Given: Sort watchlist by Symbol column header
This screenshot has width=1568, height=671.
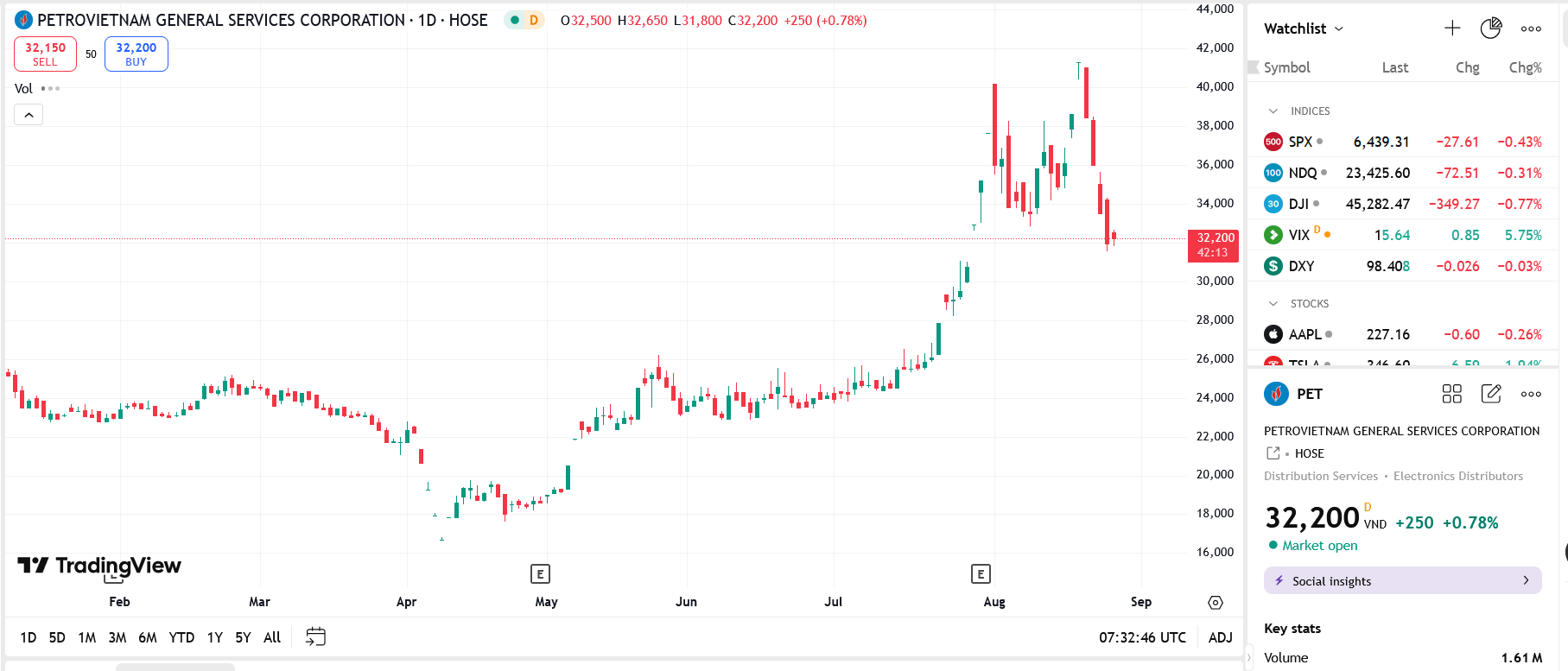Looking at the screenshot, I should point(1286,67).
